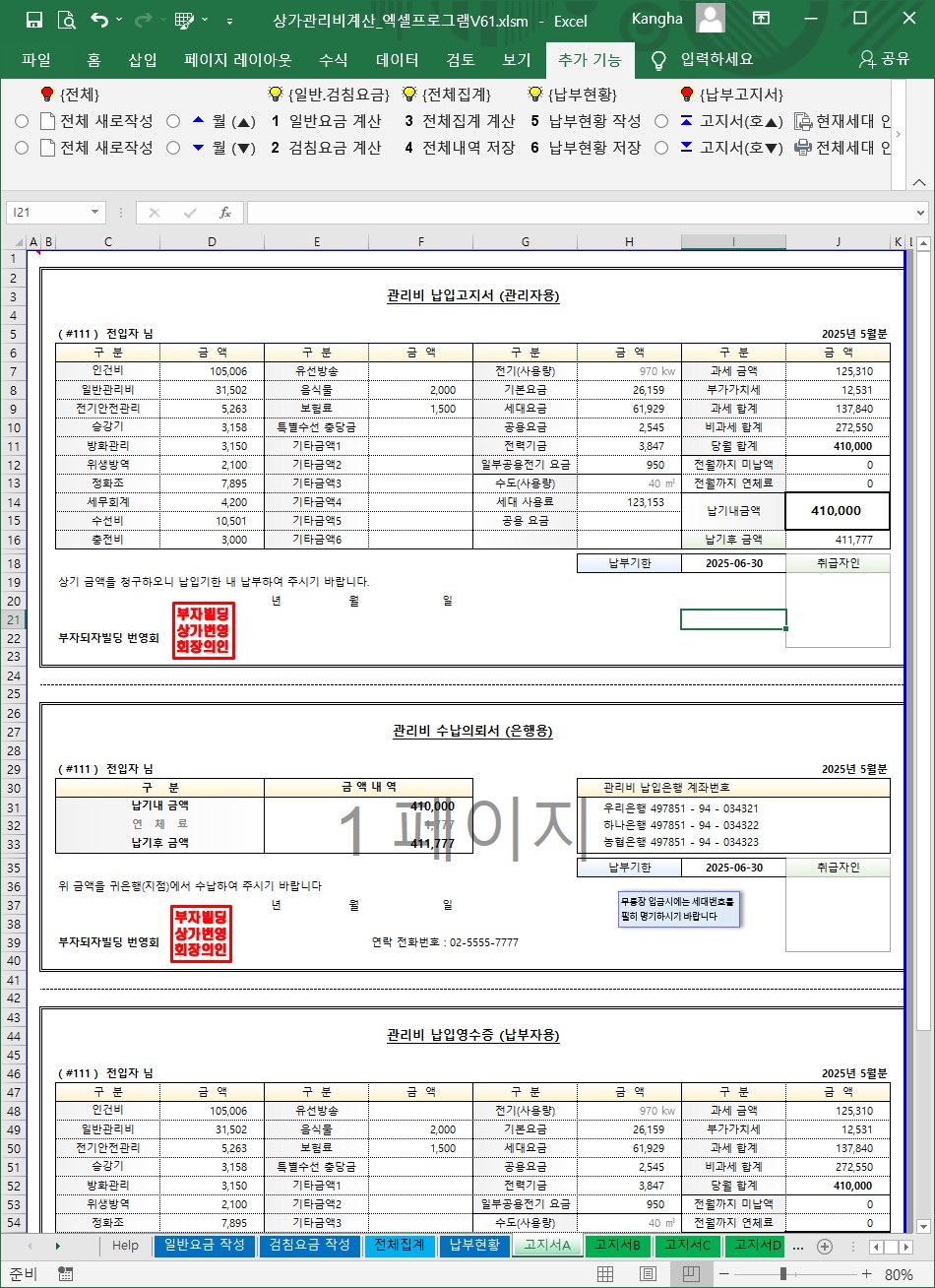This screenshot has height=1288, width=935.
Task: Click the yellow bulb beside {전체집계}
Action: [408, 95]
